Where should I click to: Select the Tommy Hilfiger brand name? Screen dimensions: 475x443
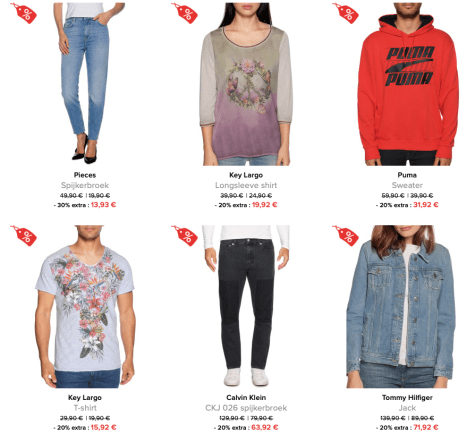point(407,398)
